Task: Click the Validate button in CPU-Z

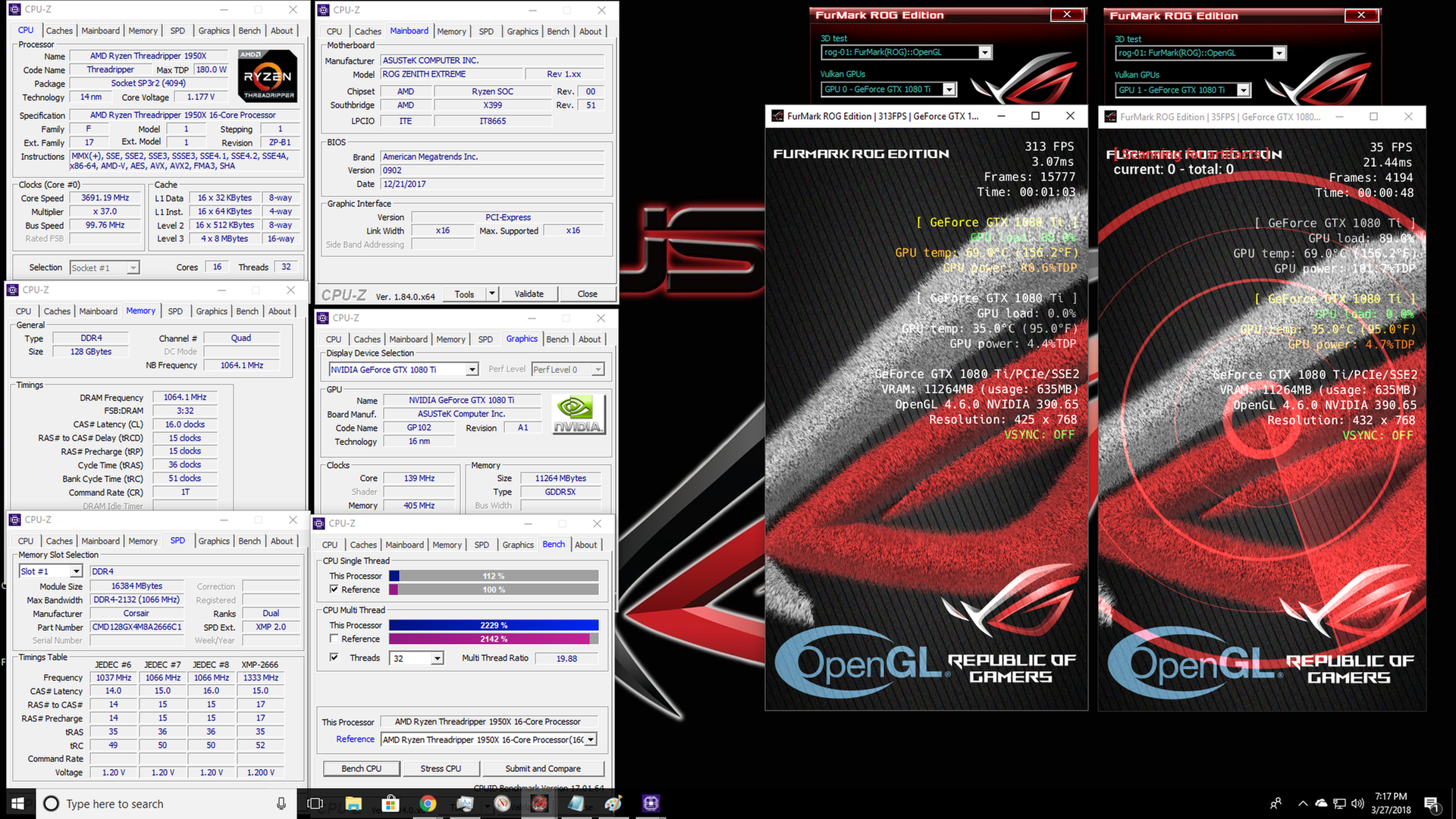Action: (529, 294)
